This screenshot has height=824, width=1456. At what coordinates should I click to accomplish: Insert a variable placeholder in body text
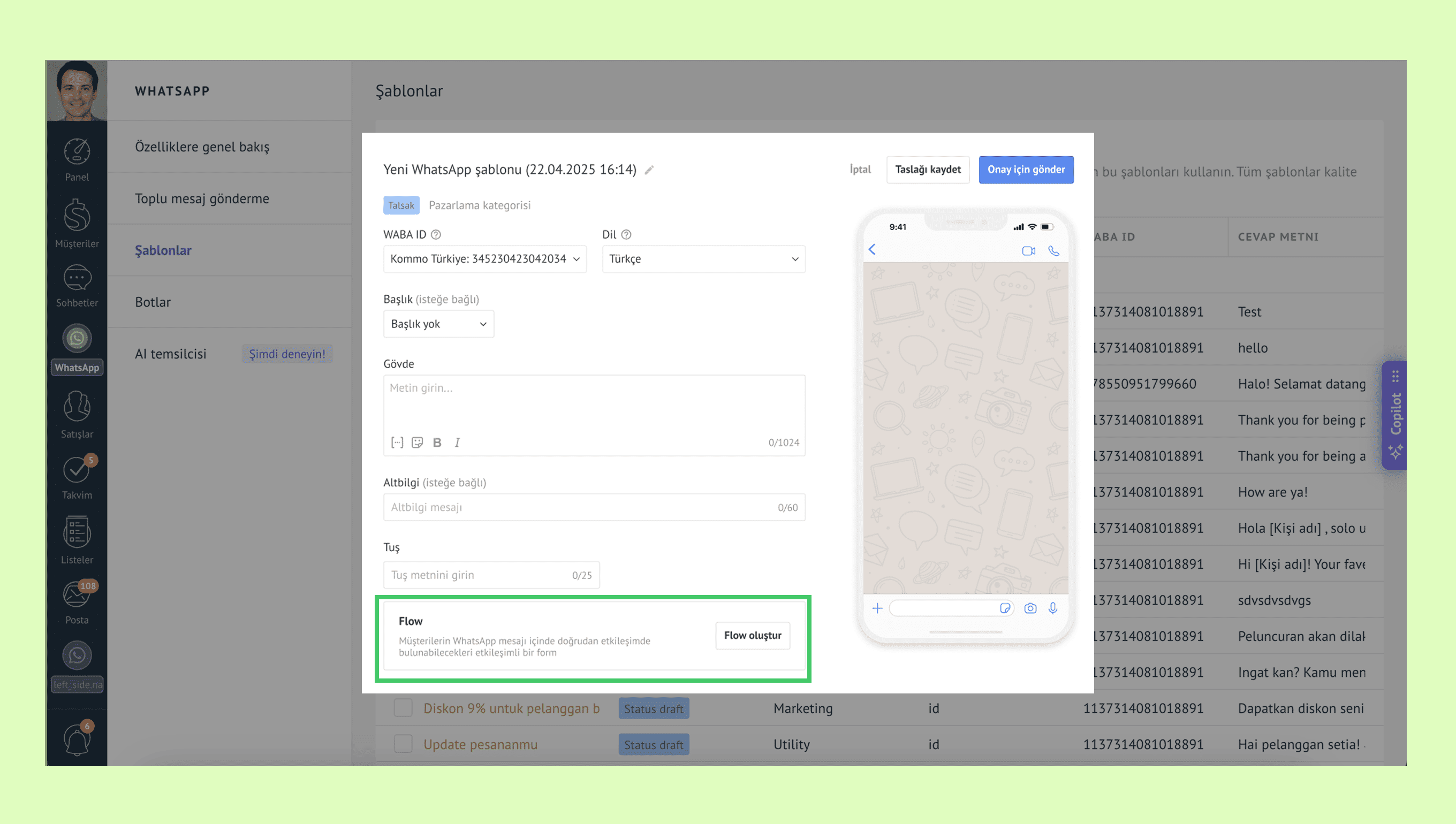397,442
